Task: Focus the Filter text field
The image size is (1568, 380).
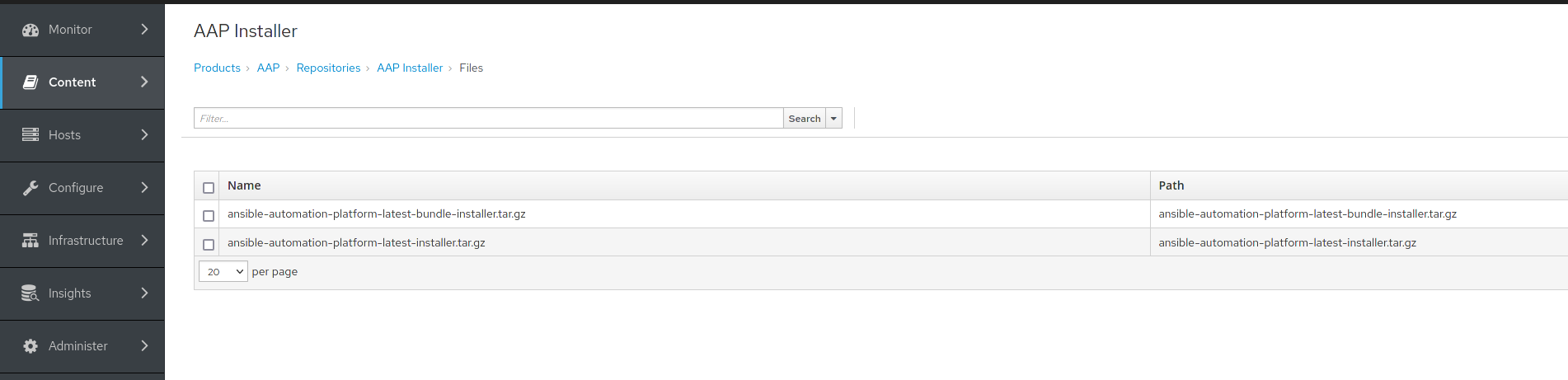Action: click(488, 119)
